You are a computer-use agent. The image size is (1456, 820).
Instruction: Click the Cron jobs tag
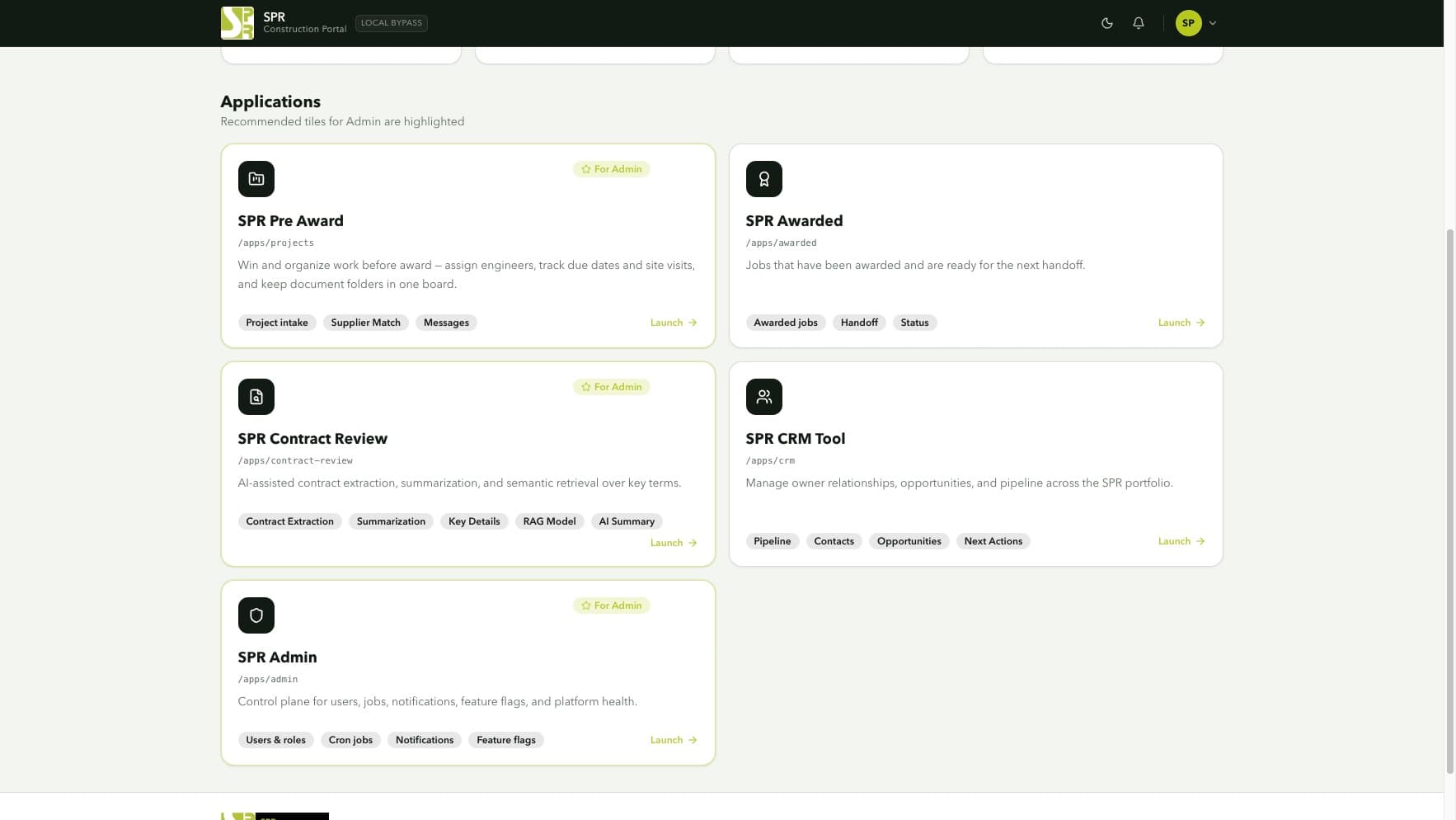350,740
